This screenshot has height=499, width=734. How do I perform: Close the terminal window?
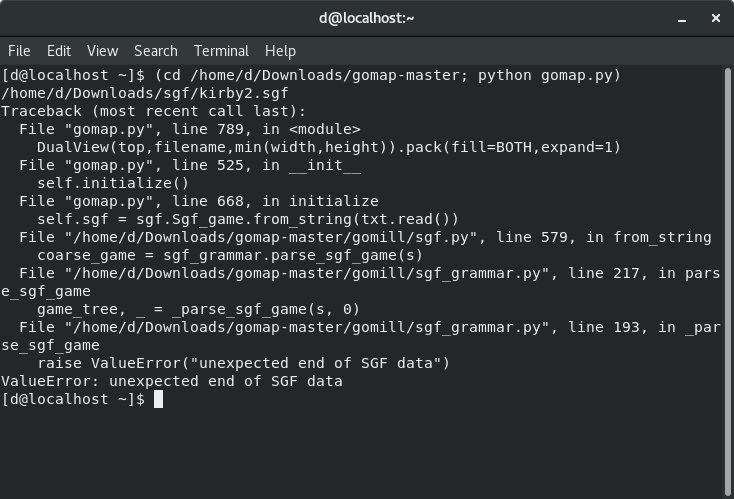tap(714, 18)
